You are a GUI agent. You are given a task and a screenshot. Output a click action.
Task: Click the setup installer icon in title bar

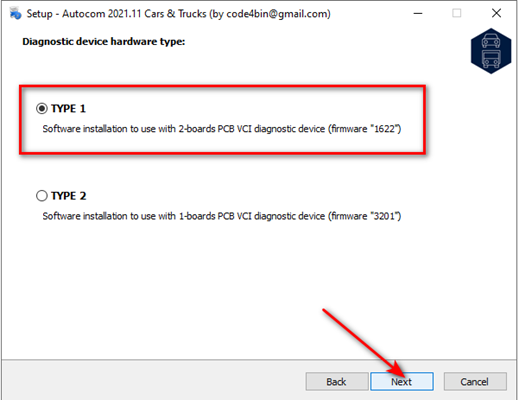pos(15,14)
